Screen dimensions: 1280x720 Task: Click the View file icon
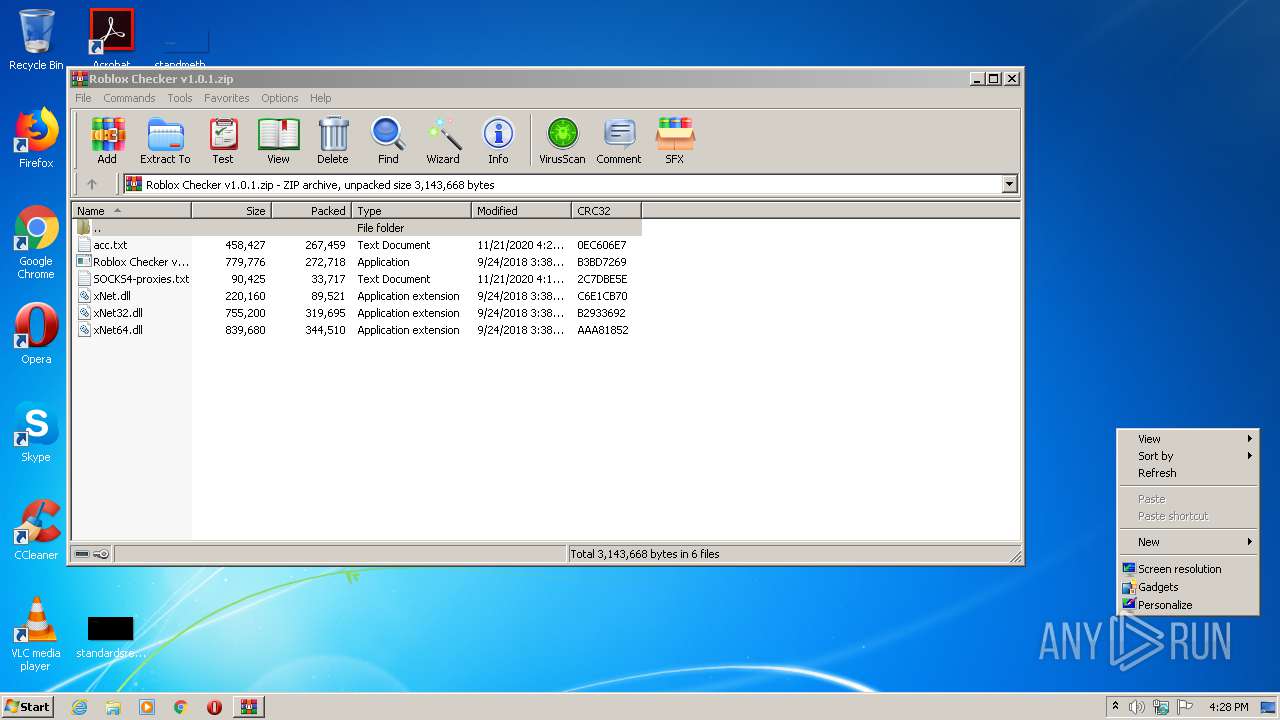coord(278,141)
